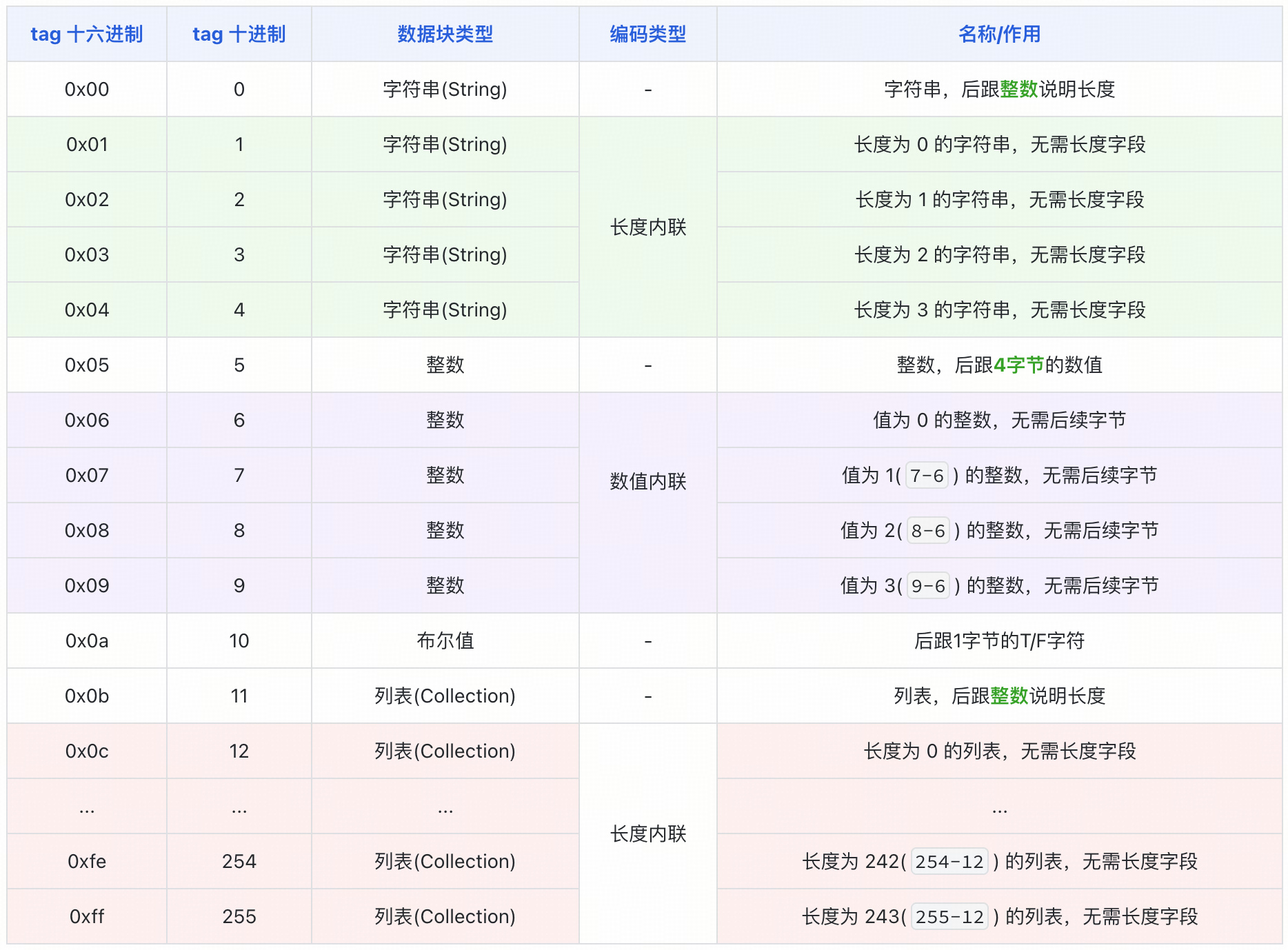The height and width of the screenshot is (950, 1288).
Task: Select the "数据块类型" column header
Action: (x=445, y=34)
